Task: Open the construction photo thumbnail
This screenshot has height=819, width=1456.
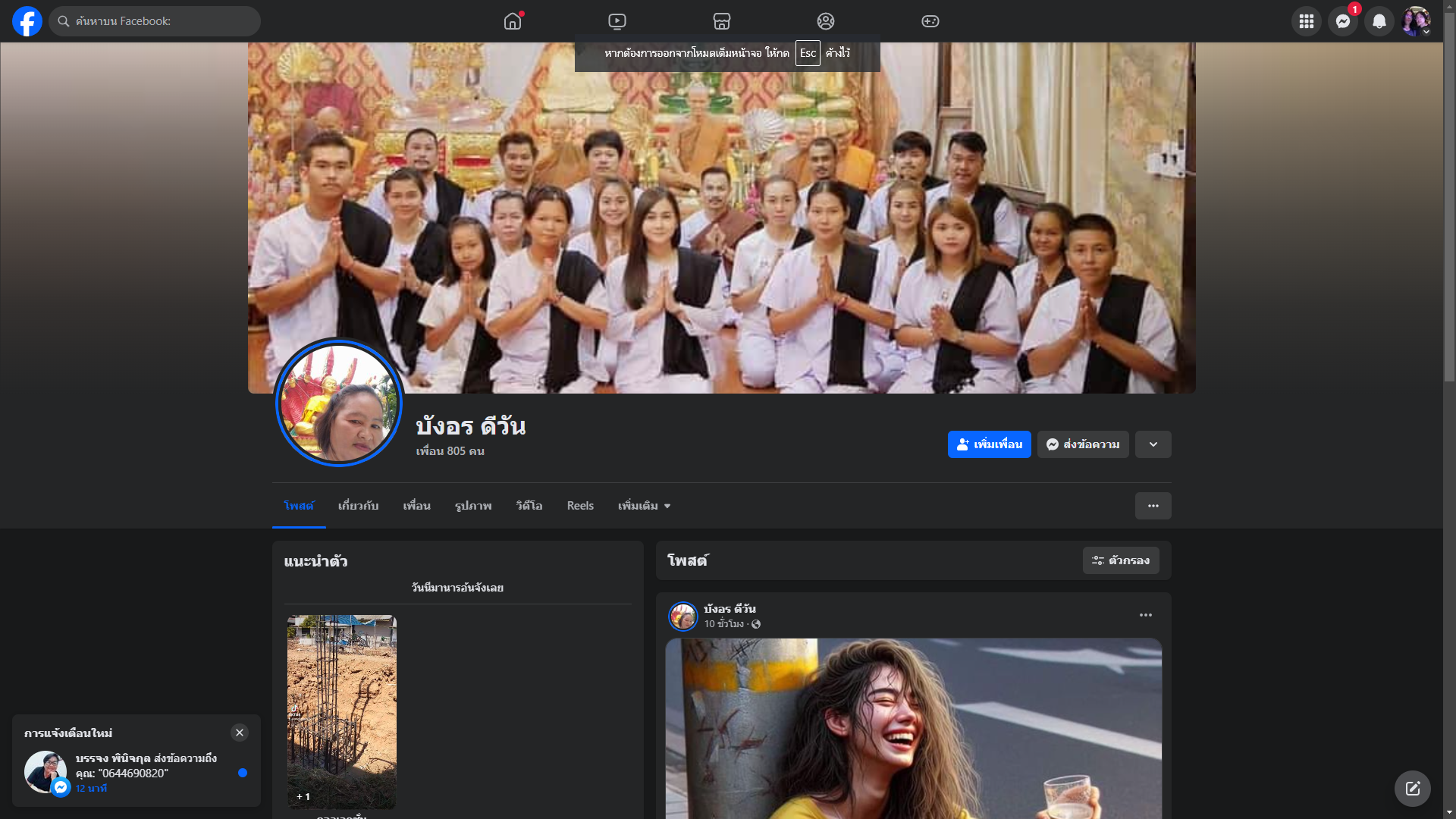Action: (341, 711)
